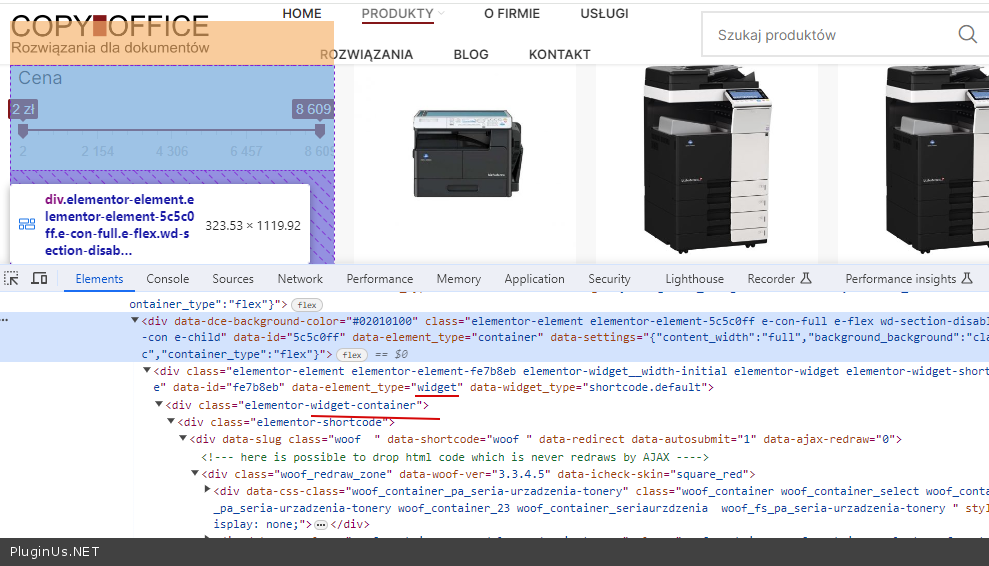The width and height of the screenshot is (989, 566).
Task: Toggle the device toolbar icon
Action: point(39,279)
